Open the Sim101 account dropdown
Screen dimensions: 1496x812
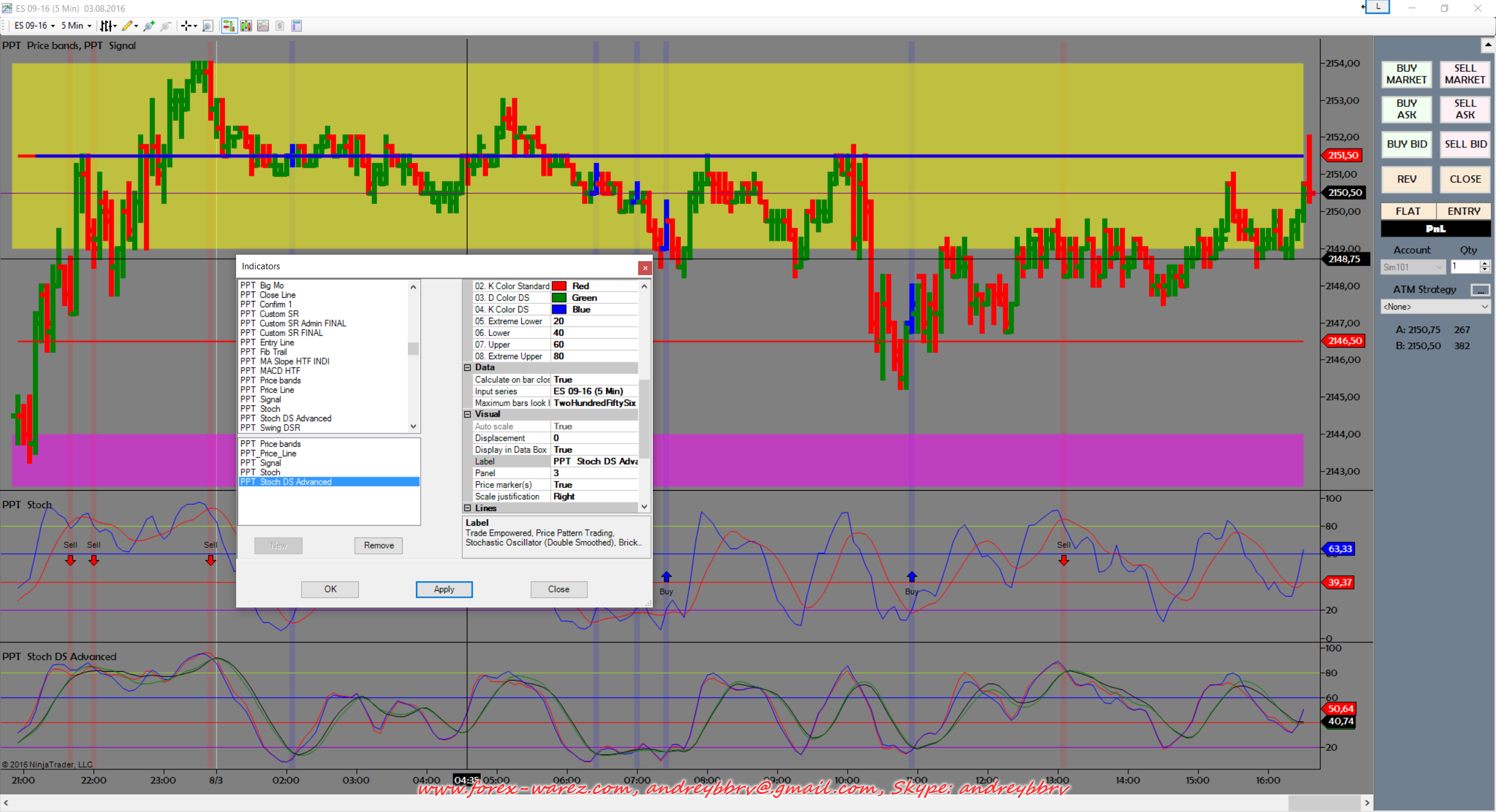[1412, 267]
